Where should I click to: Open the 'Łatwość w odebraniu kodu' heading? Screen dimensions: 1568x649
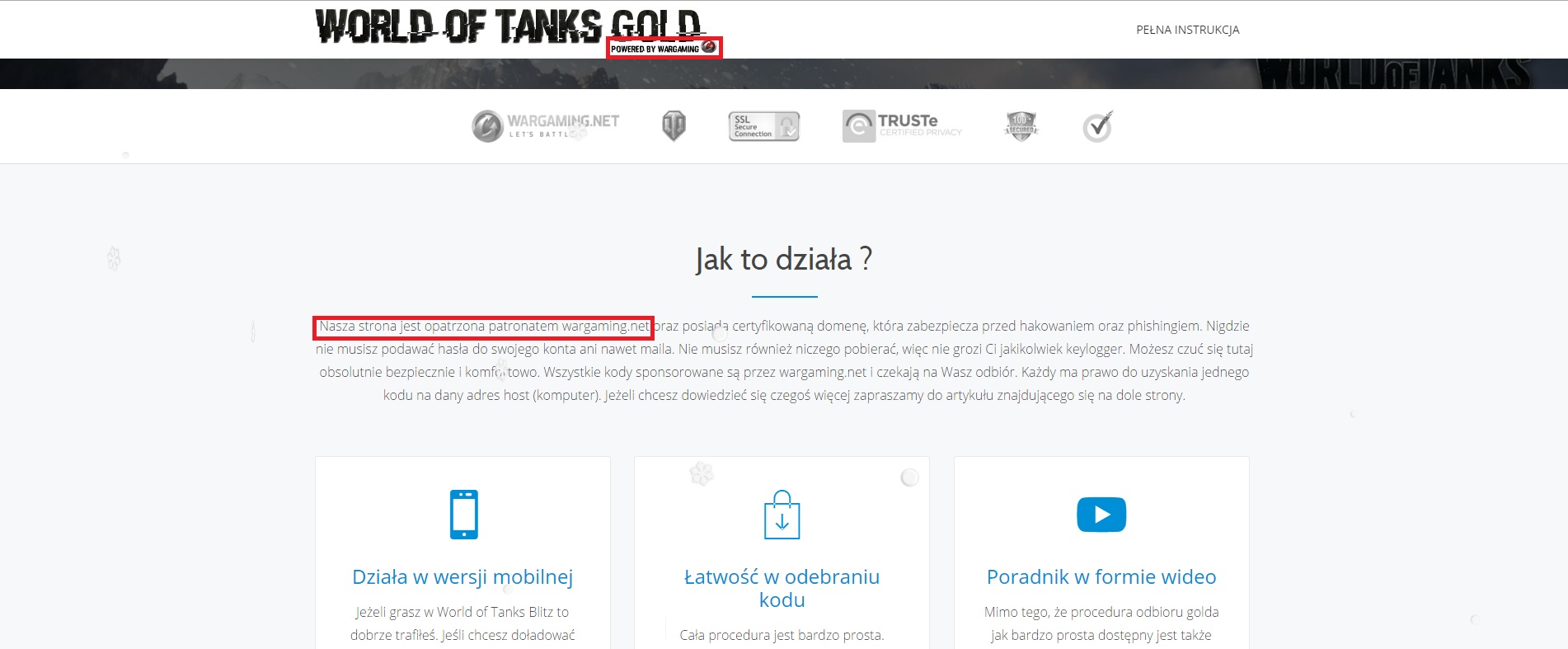point(782,588)
